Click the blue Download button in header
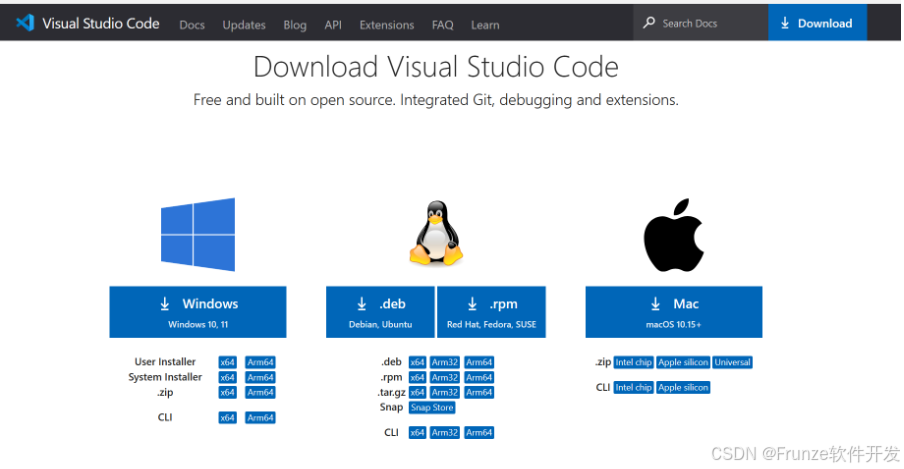This screenshot has height=469, width=904. pos(817,22)
